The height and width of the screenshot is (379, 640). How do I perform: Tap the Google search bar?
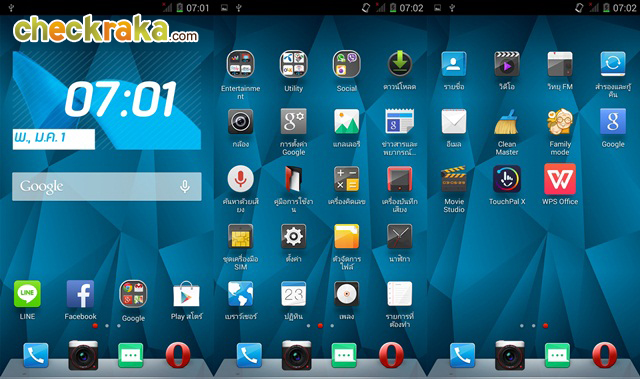click(107, 186)
